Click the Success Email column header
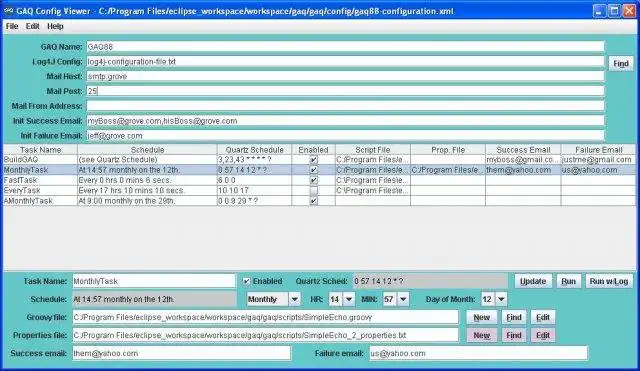 523,150
